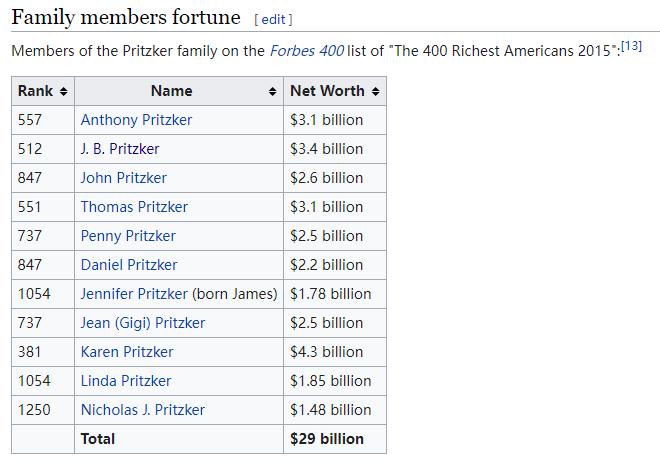Open J. B. Pritzker's article
Viewport: 660px width, 468px height.
pos(120,149)
